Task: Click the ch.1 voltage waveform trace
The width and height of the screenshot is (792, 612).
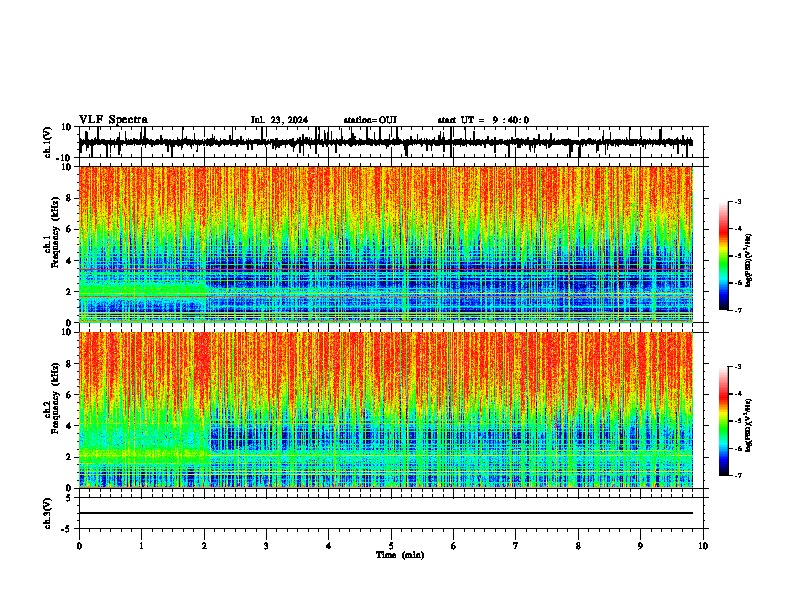Action: pos(385,142)
